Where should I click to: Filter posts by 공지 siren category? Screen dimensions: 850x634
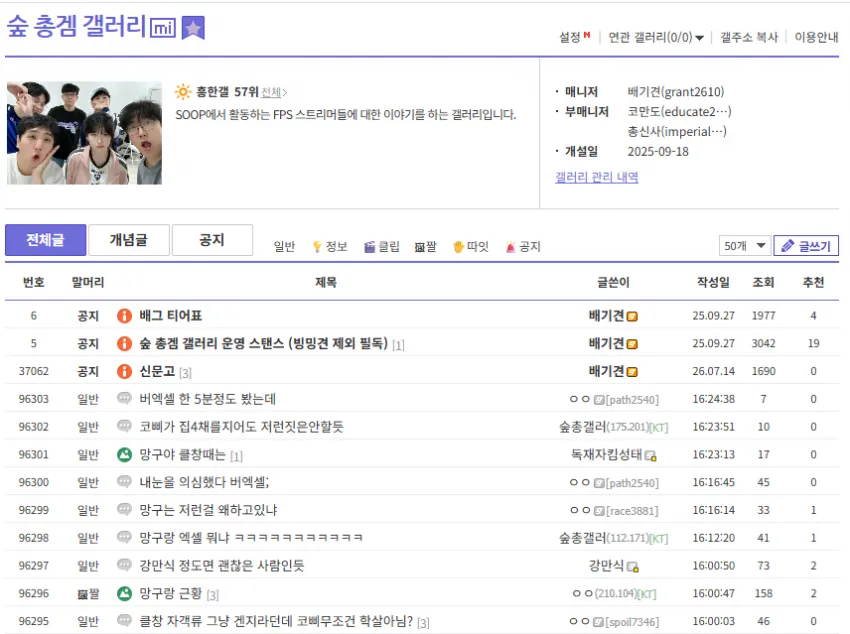[523, 247]
